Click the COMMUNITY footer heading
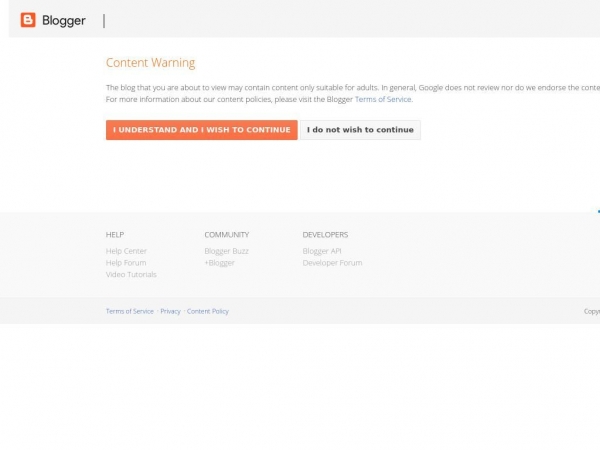Image resolution: width=600 pixels, height=450 pixels. [227, 235]
